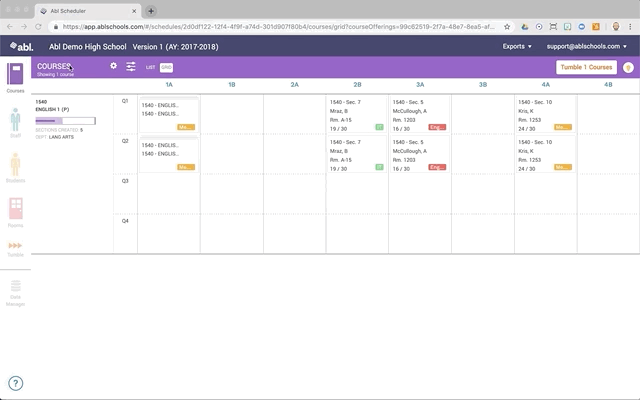The height and width of the screenshot is (400, 640).
Task: Click the orange tag on Q1 Sec. 10
Action: pos(563,127)
